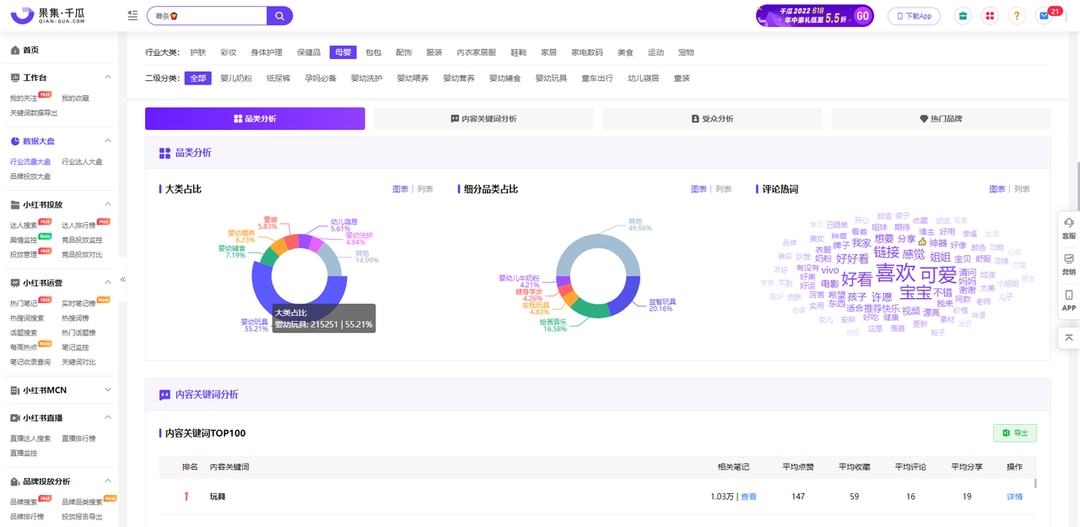Collapse the 工作台 sidebar section
The width and height of the screenshot is (1080, 527).
(108, 77)
